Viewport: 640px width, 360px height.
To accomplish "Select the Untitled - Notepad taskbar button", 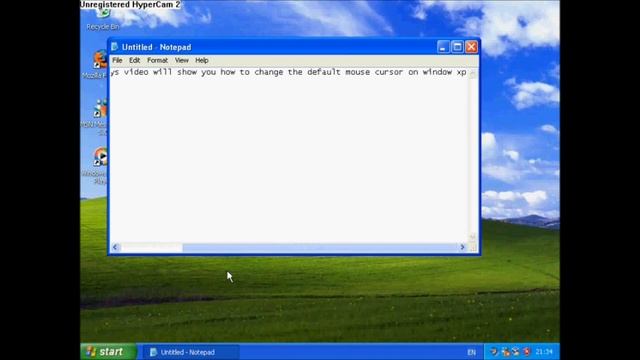I will pyautogui.click(x=190, y=352).
